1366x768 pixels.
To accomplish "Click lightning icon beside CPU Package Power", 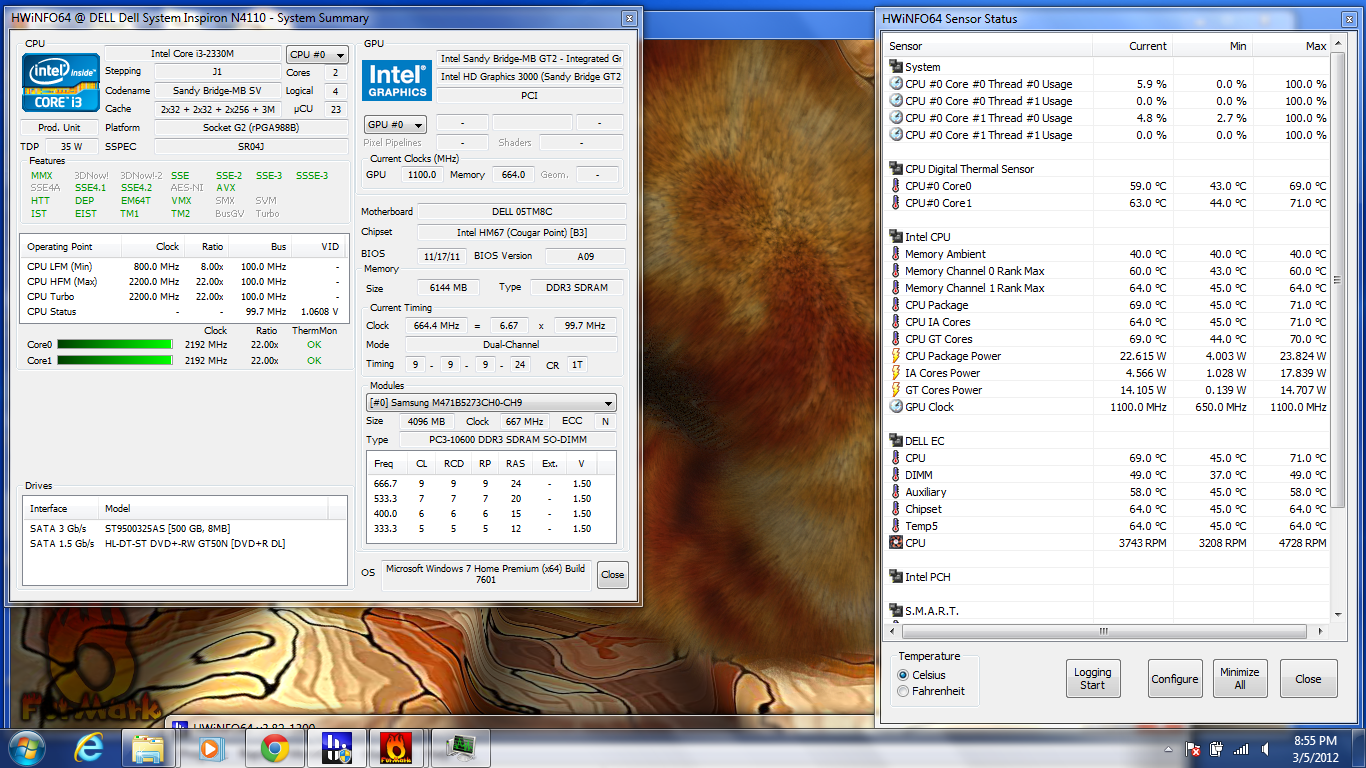I will [x=895, y=356].
